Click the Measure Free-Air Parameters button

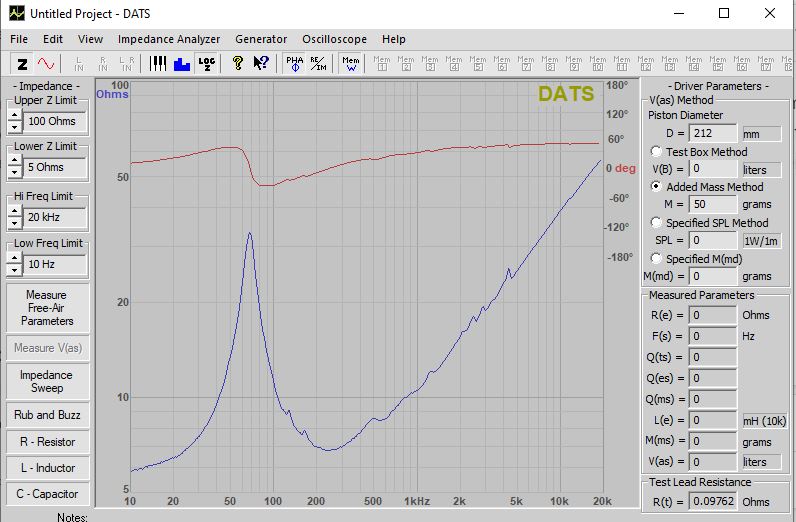[48, 308]
